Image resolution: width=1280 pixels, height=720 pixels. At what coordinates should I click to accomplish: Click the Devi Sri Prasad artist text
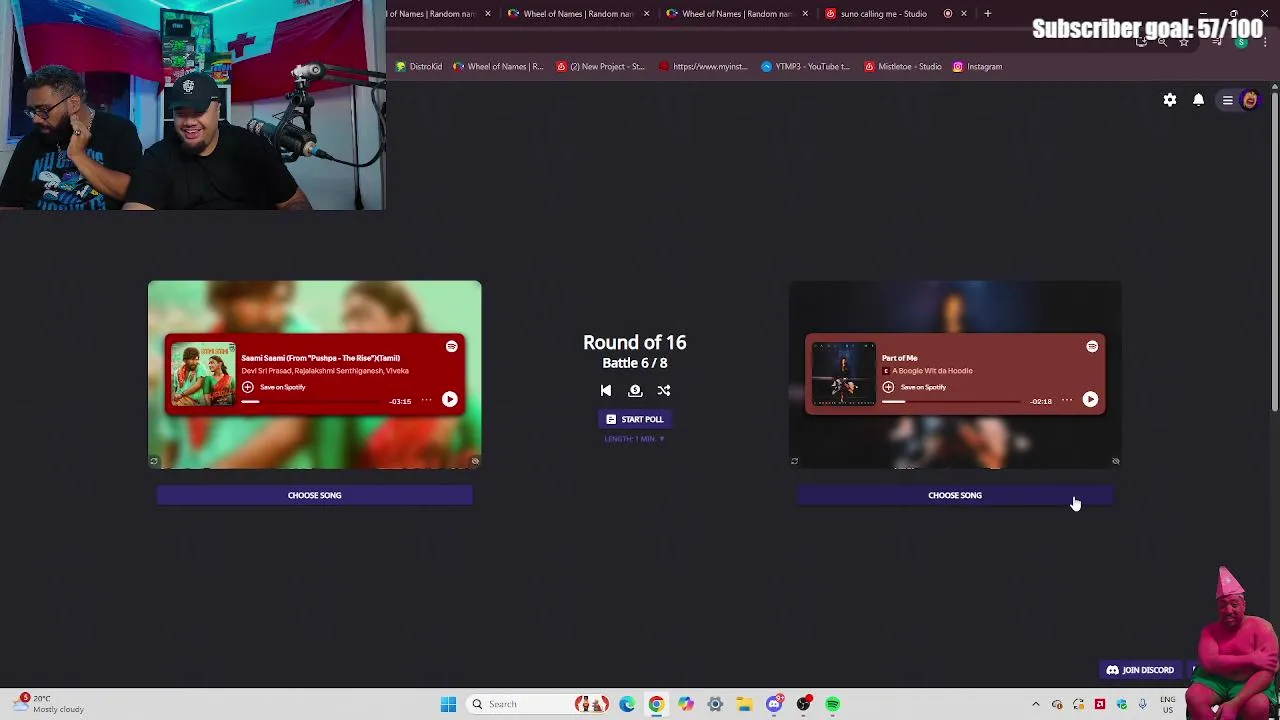pyautogui.click(x=264, y=371)
